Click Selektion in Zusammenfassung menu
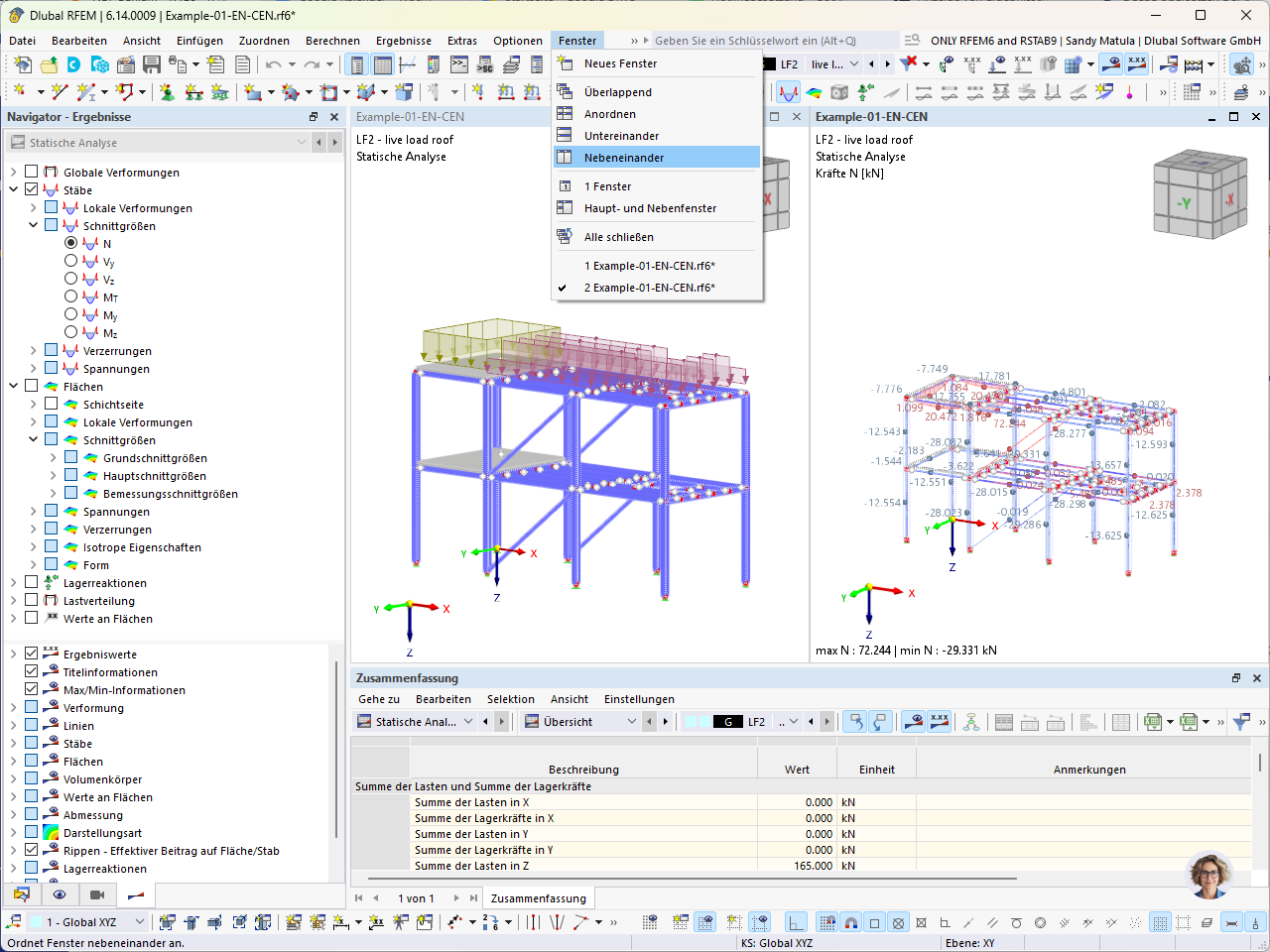This screenshot has height=952, width=1270. tap(511, 699)
